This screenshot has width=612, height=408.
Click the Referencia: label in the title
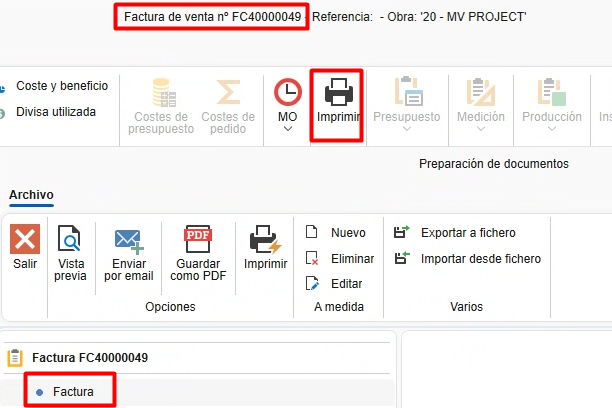click(342, 17)
